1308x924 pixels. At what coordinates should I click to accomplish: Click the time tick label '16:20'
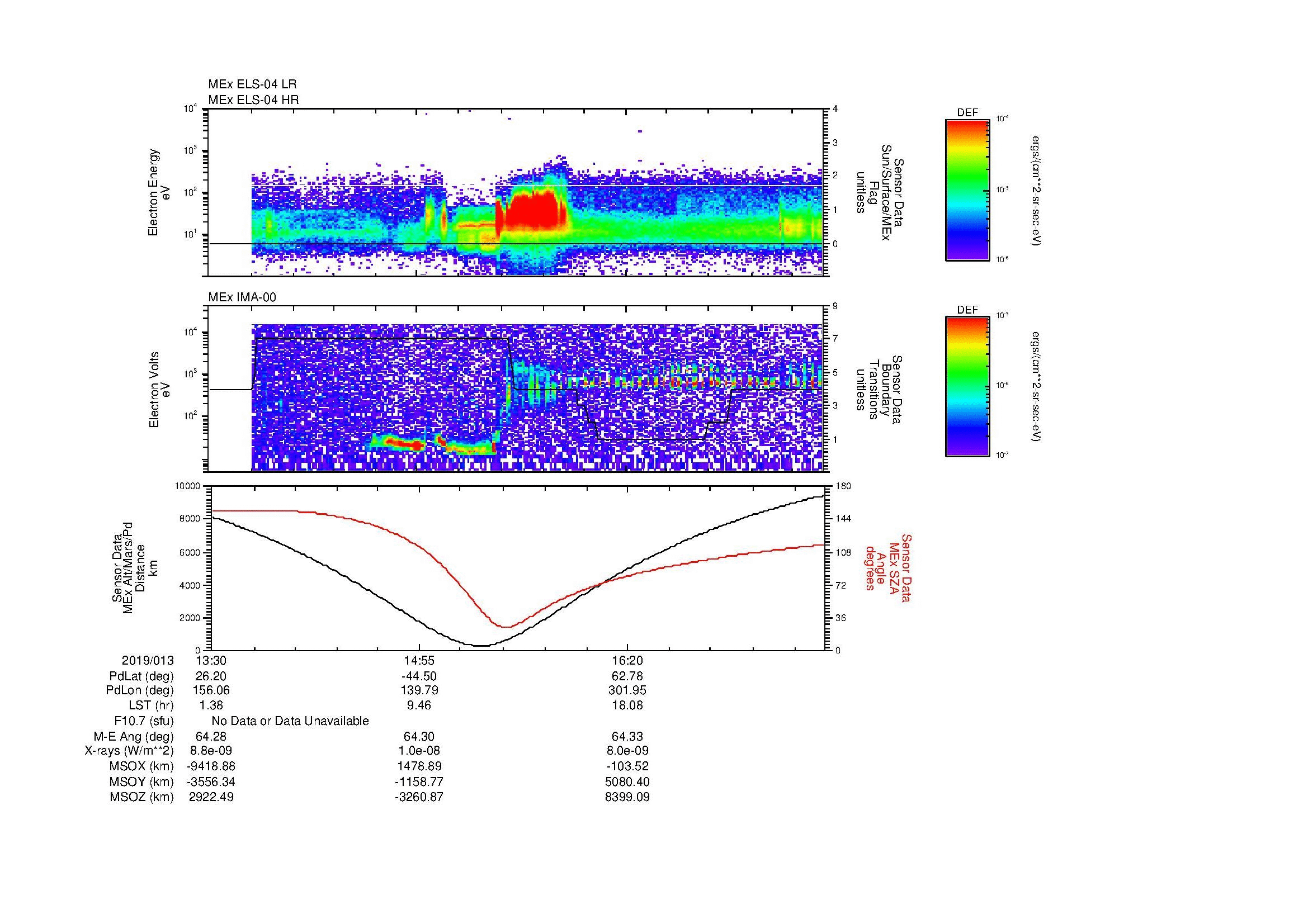point(627,660)
